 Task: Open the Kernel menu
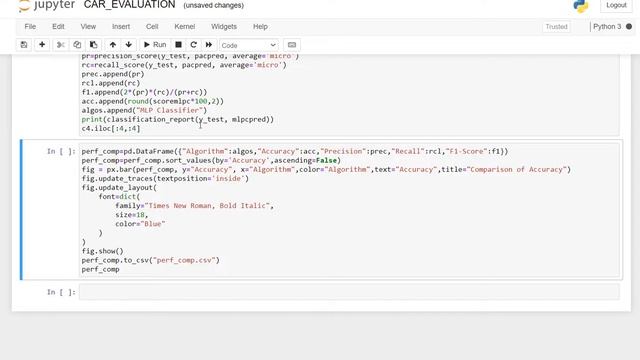click(184, 27)
